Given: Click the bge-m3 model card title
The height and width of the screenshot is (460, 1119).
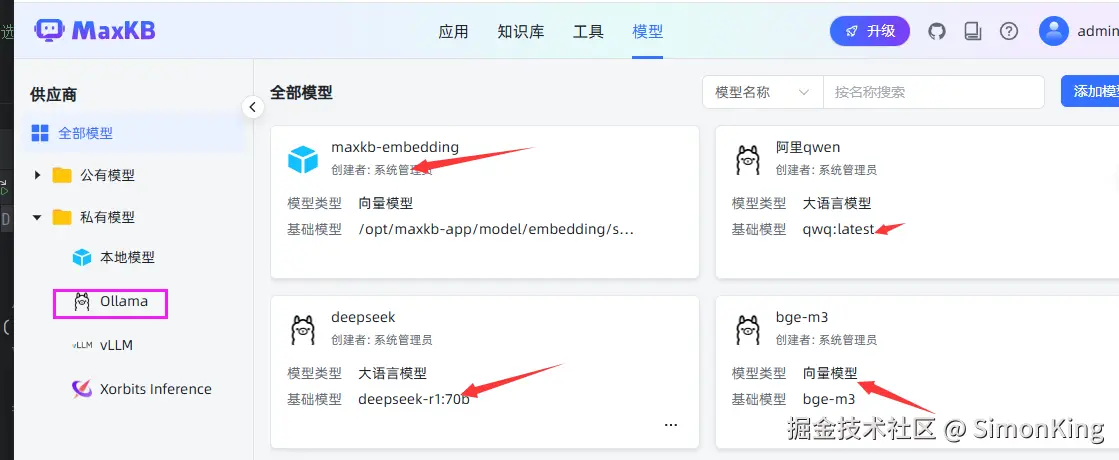Looking at the screenshot, I should point(801,317).
